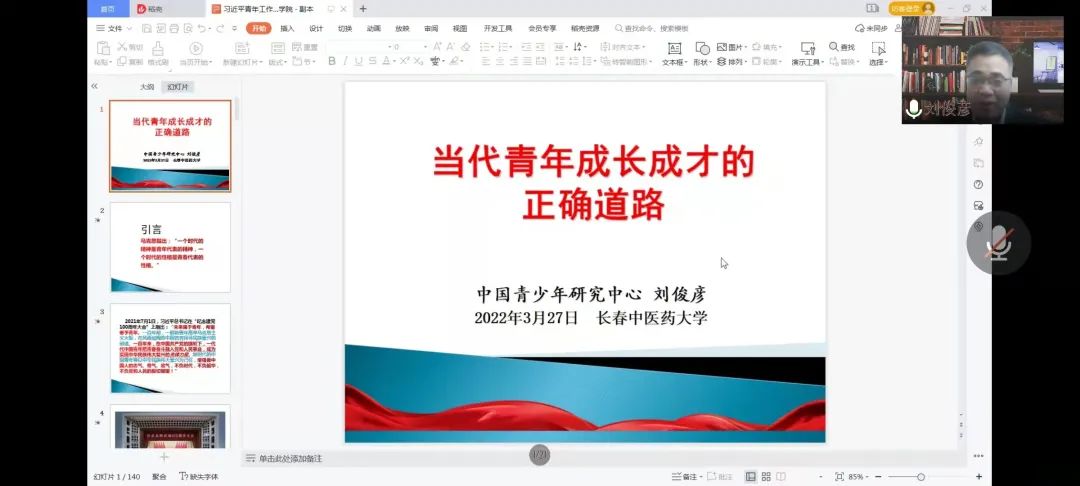Select slide 2 thumbnail titled 引言
The height and width of the screenshot is (486, 1080).
(x=170, y=248)
